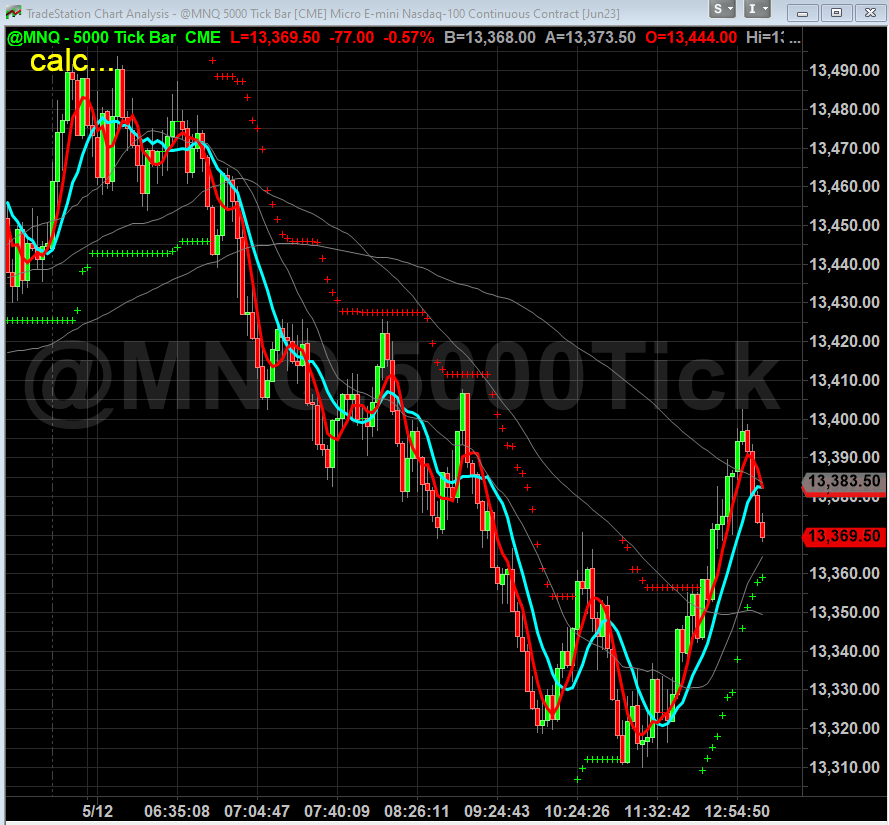Click the 13,310.00 price axis label
Screen dimensions: 889x825
pos(844,767)
